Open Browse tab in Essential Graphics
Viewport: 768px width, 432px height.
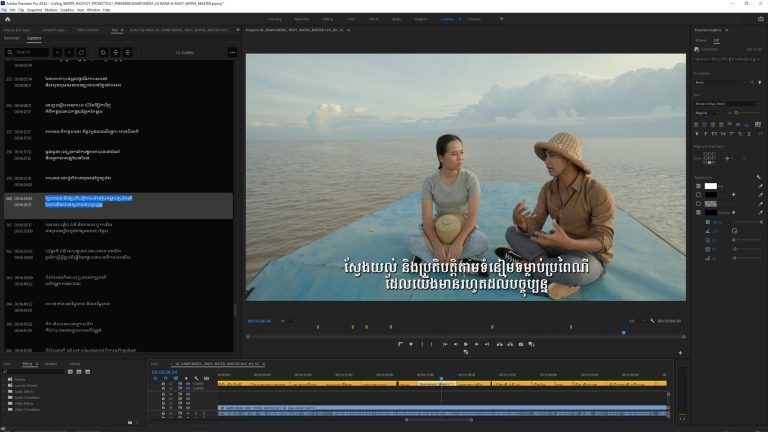(x=701, y=40)
